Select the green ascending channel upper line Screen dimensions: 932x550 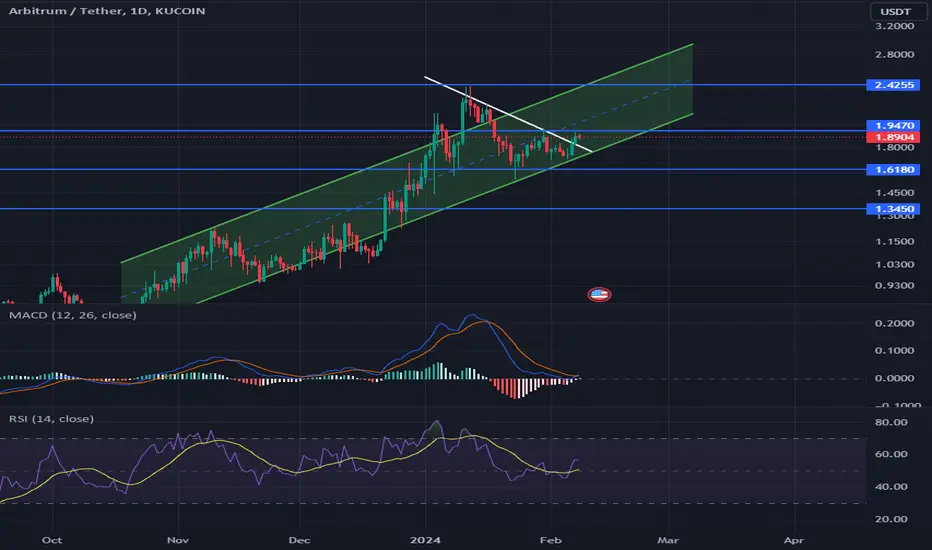click(407, 153)
